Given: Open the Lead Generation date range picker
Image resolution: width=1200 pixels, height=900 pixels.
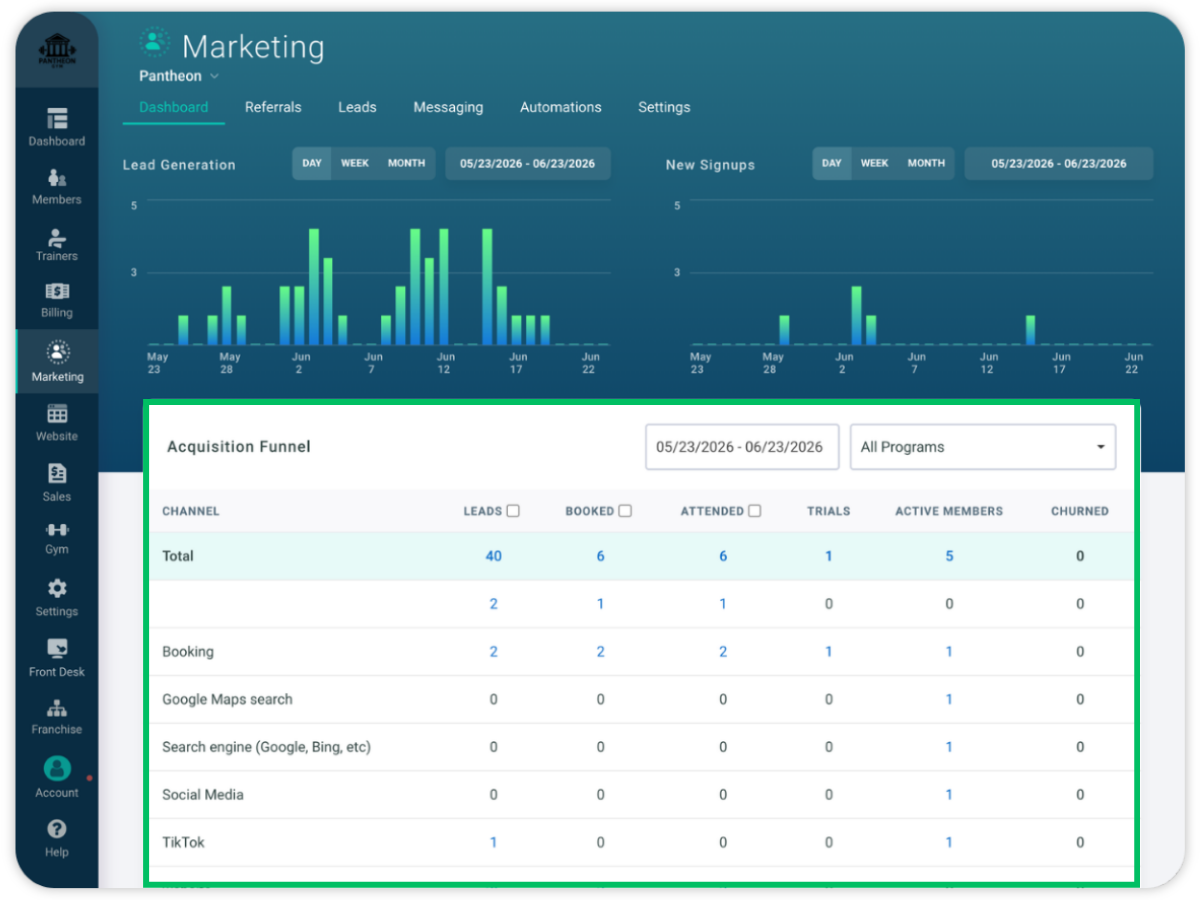Looking at the screenshot, I should pos(528,164).
